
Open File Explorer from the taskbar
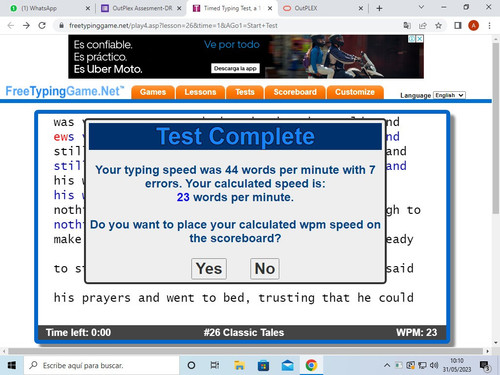point(239,365)
